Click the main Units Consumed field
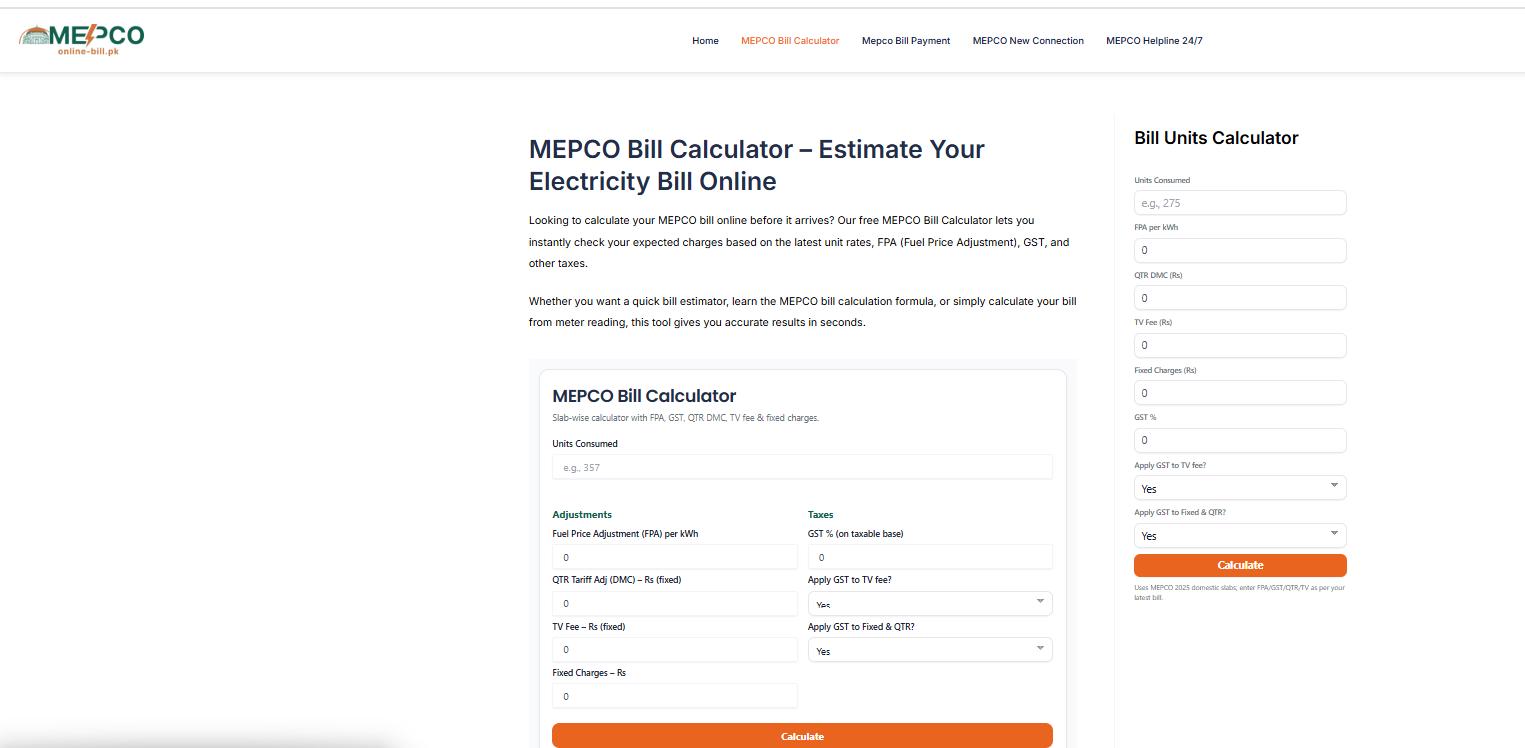This screenshot has width=1525, height=748. [802, 467]
